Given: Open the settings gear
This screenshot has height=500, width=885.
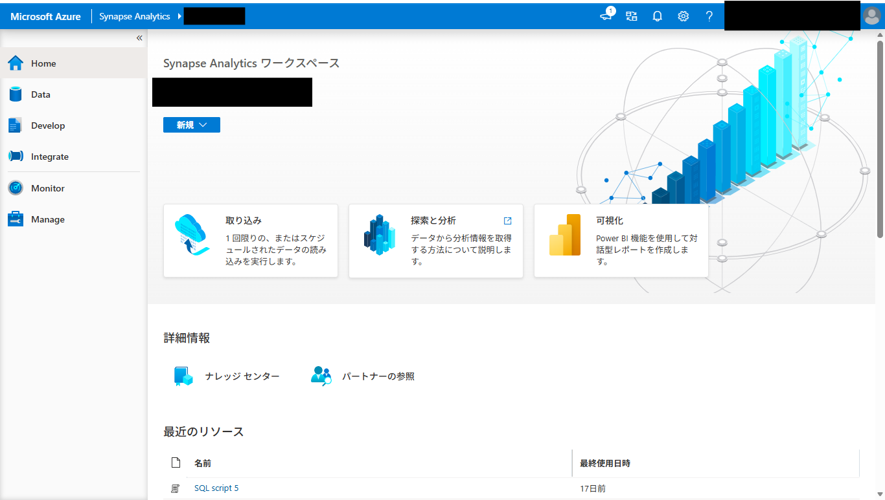Looking at the screenshot, I should (683, 16).
